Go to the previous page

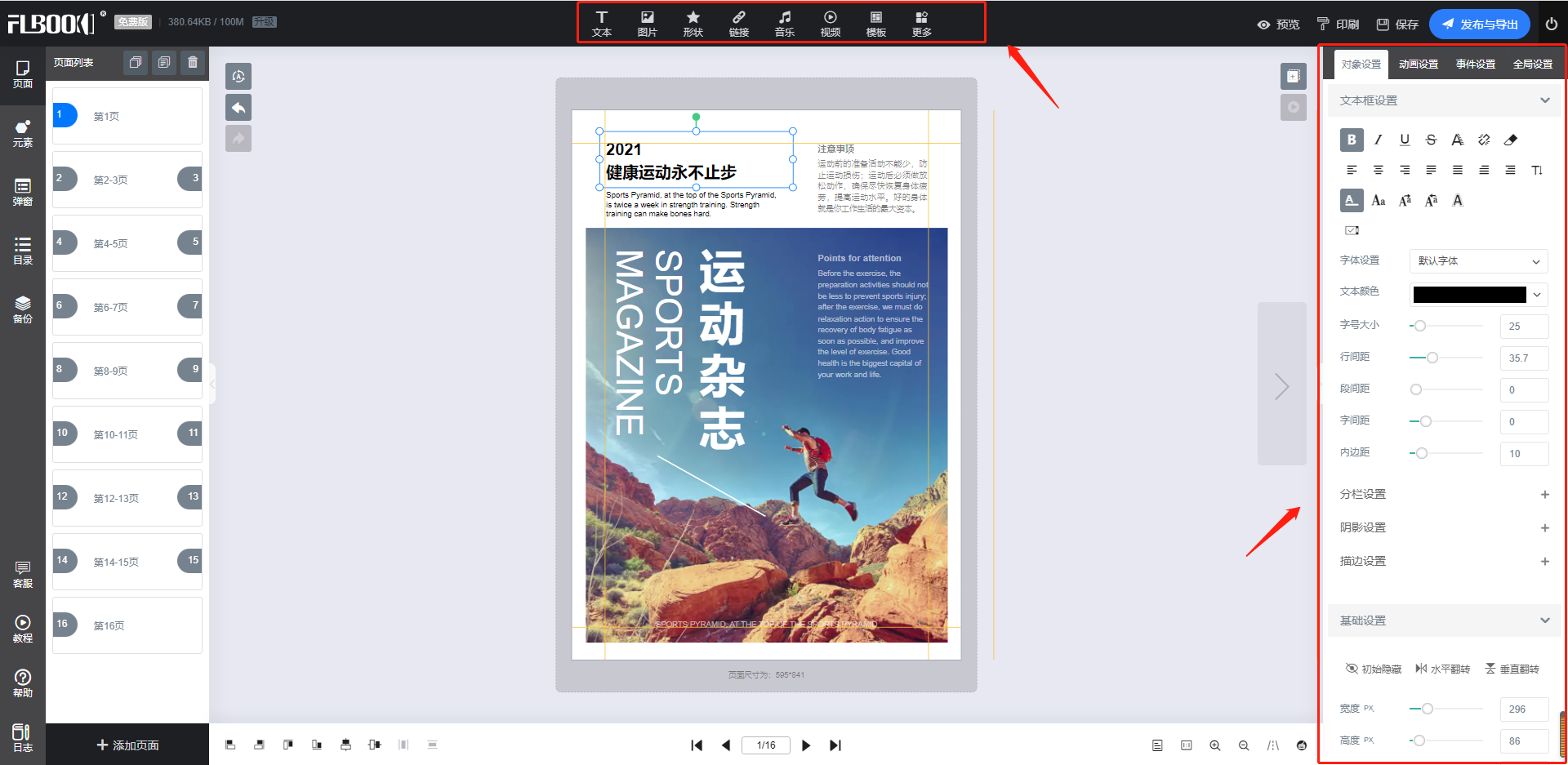point(726,745)
